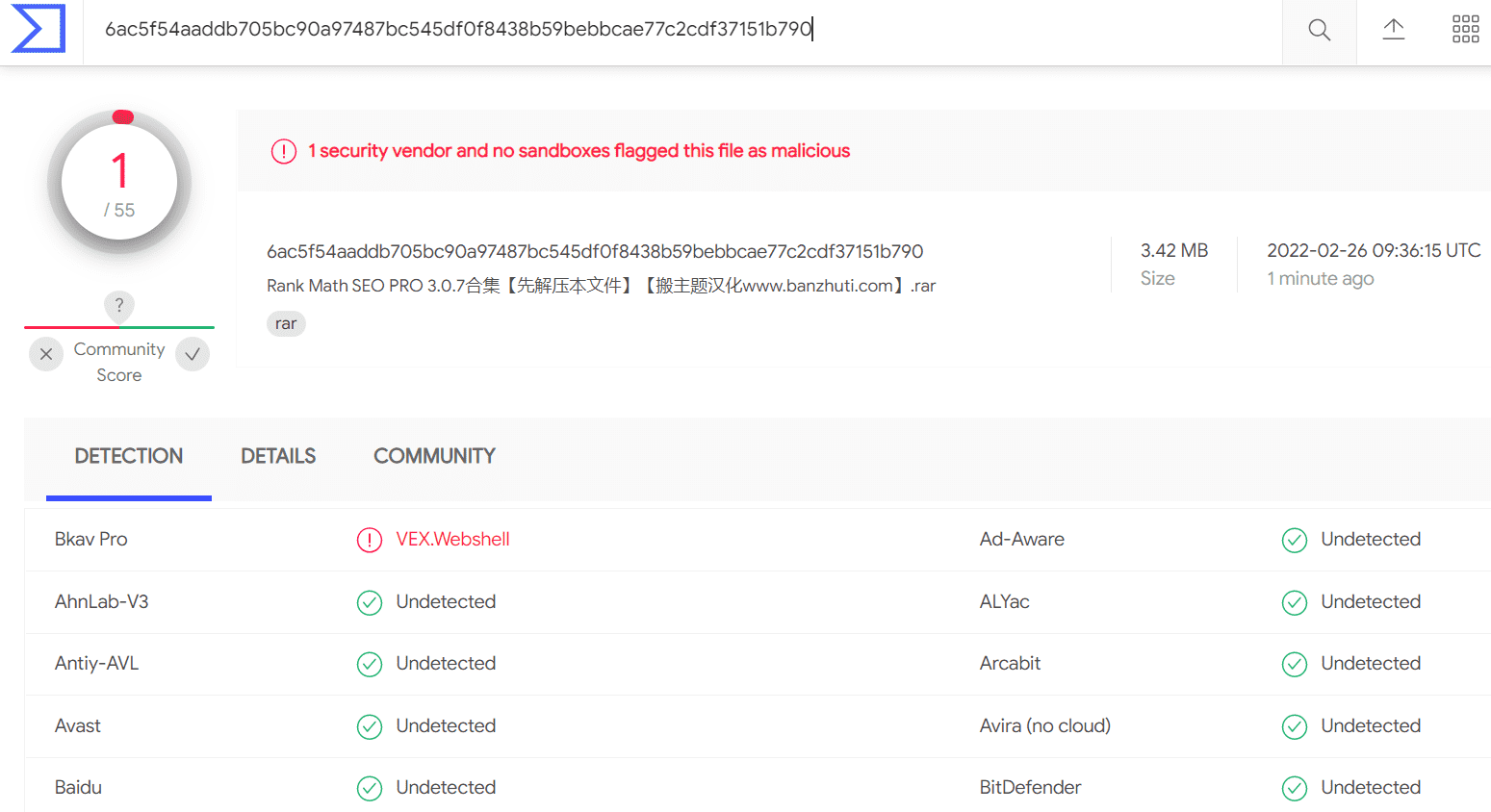Select Antiy-AVL green check icon
The width and height of the screenshot is (1491, 812).
(370, 664)
